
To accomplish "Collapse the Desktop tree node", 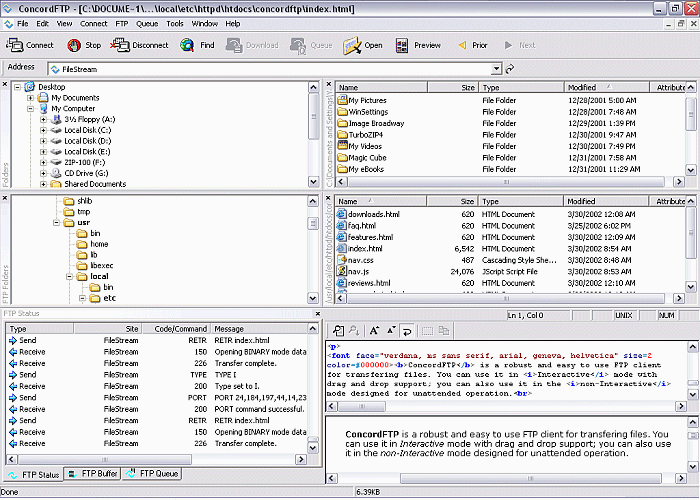I will coord(17,87).
